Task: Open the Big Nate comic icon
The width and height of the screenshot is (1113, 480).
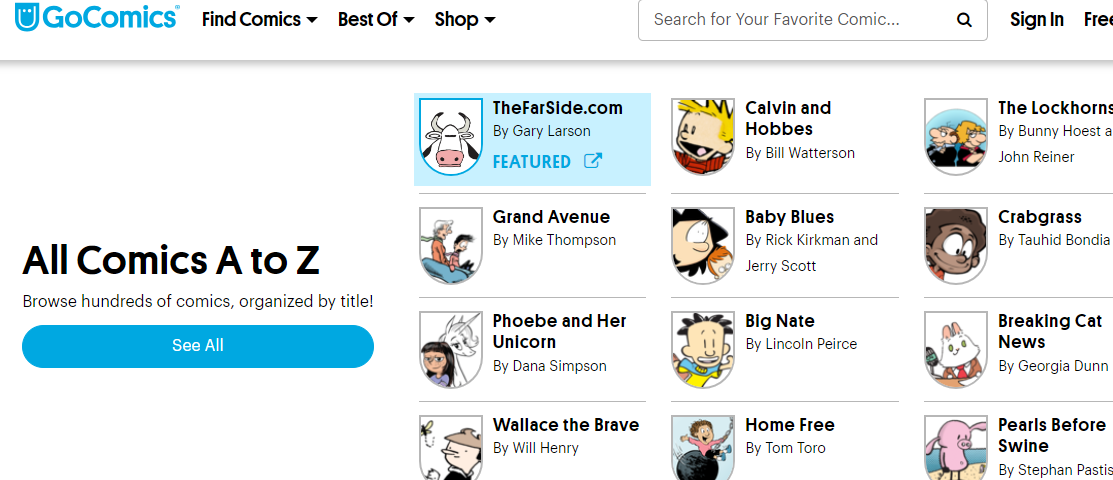Action: point(702,349)
